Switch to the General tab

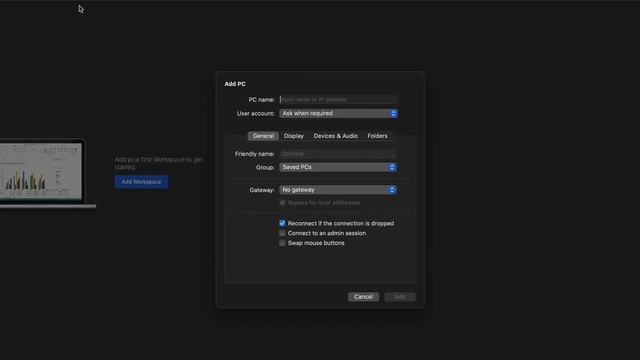point(263,136)
